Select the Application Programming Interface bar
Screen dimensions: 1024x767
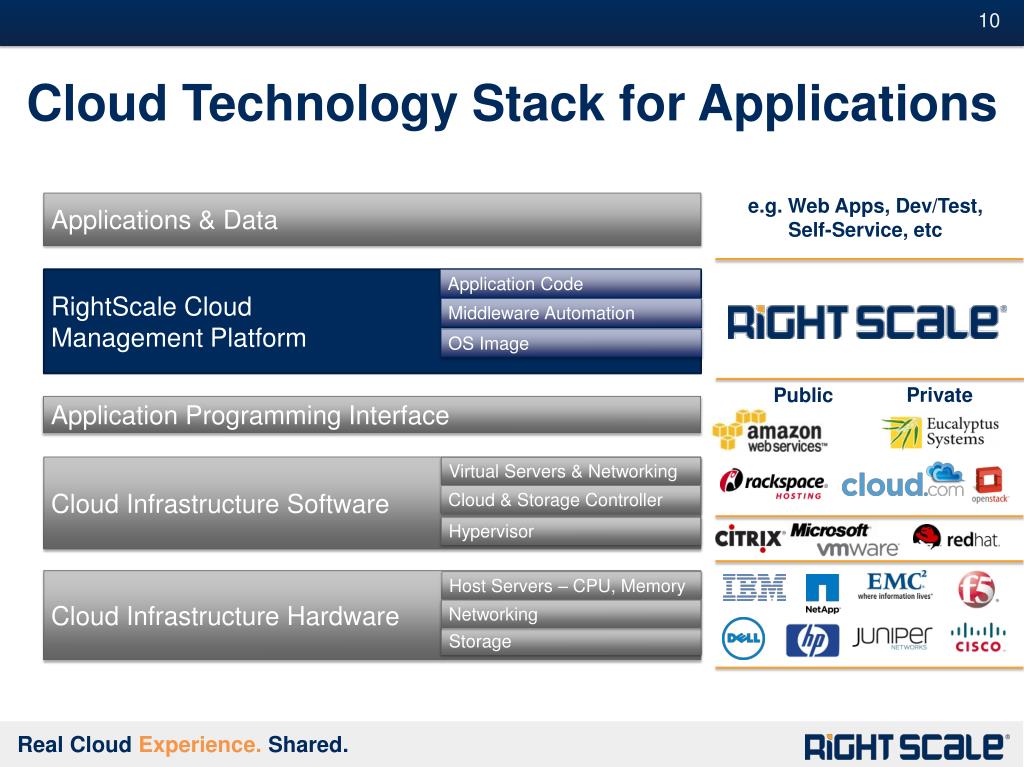[x=372, y=415]
